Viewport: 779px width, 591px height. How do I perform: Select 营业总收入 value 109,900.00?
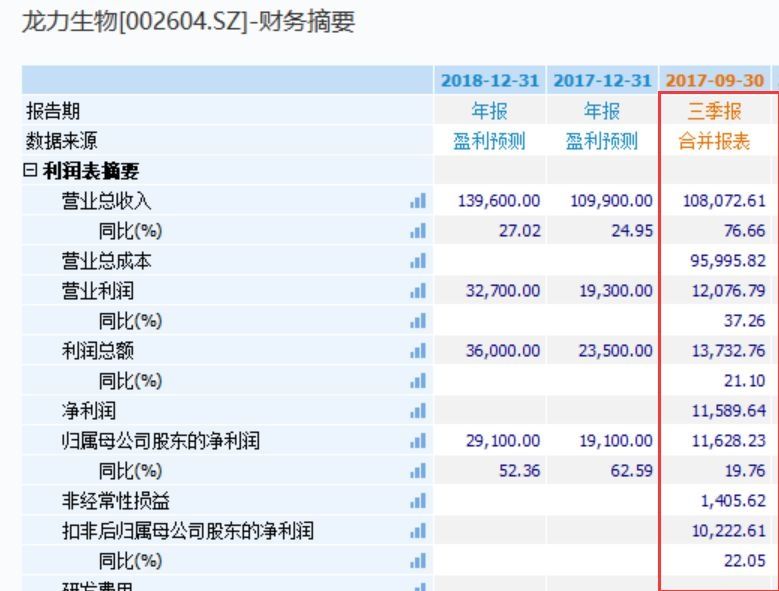611,201
